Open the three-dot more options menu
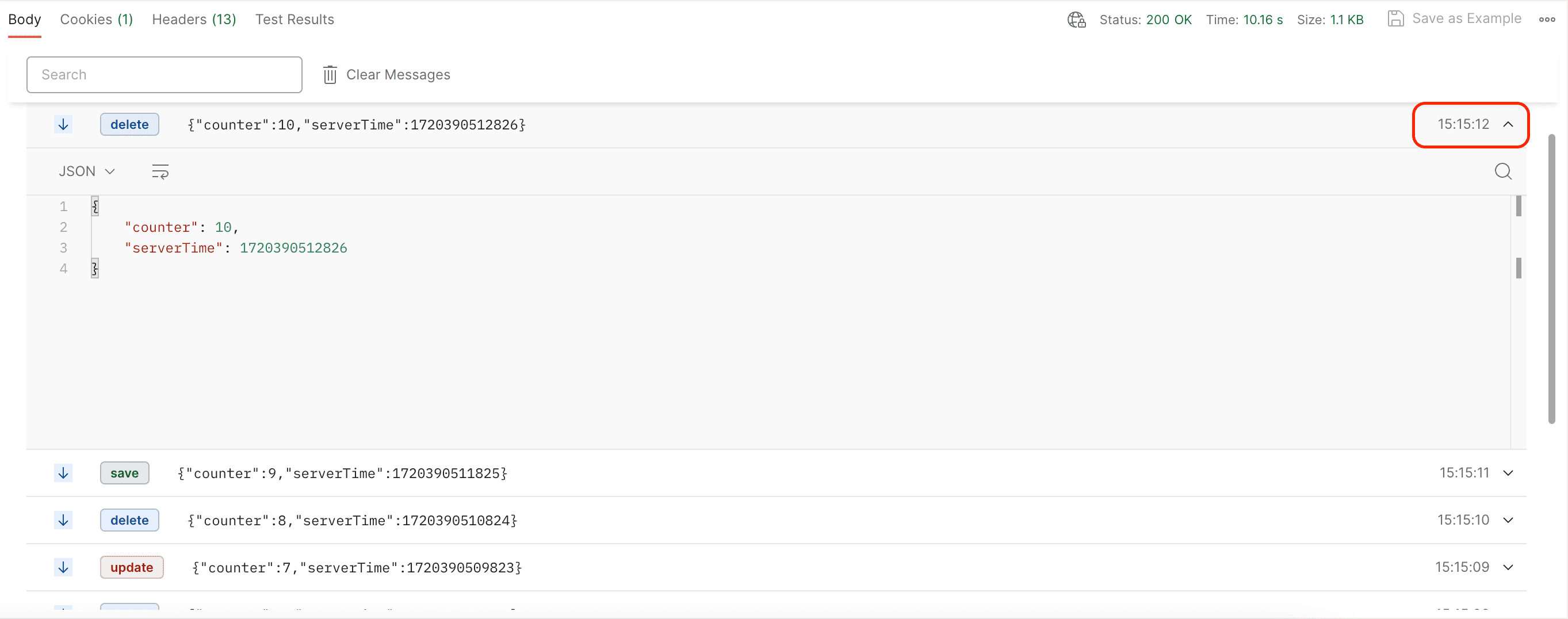Screen dimensions: 1568x619 pos(1547,20)
